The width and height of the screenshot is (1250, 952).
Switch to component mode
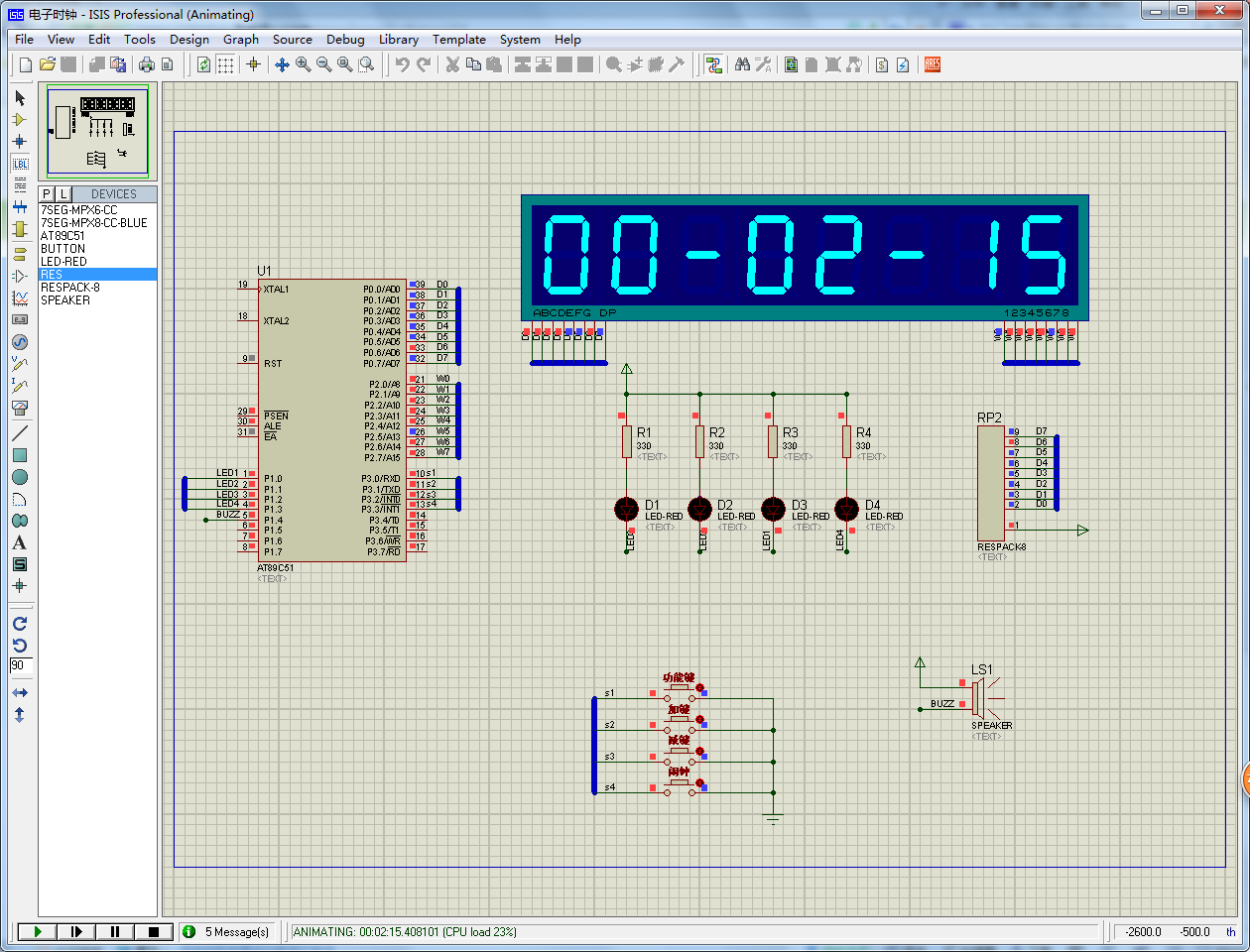20,120
